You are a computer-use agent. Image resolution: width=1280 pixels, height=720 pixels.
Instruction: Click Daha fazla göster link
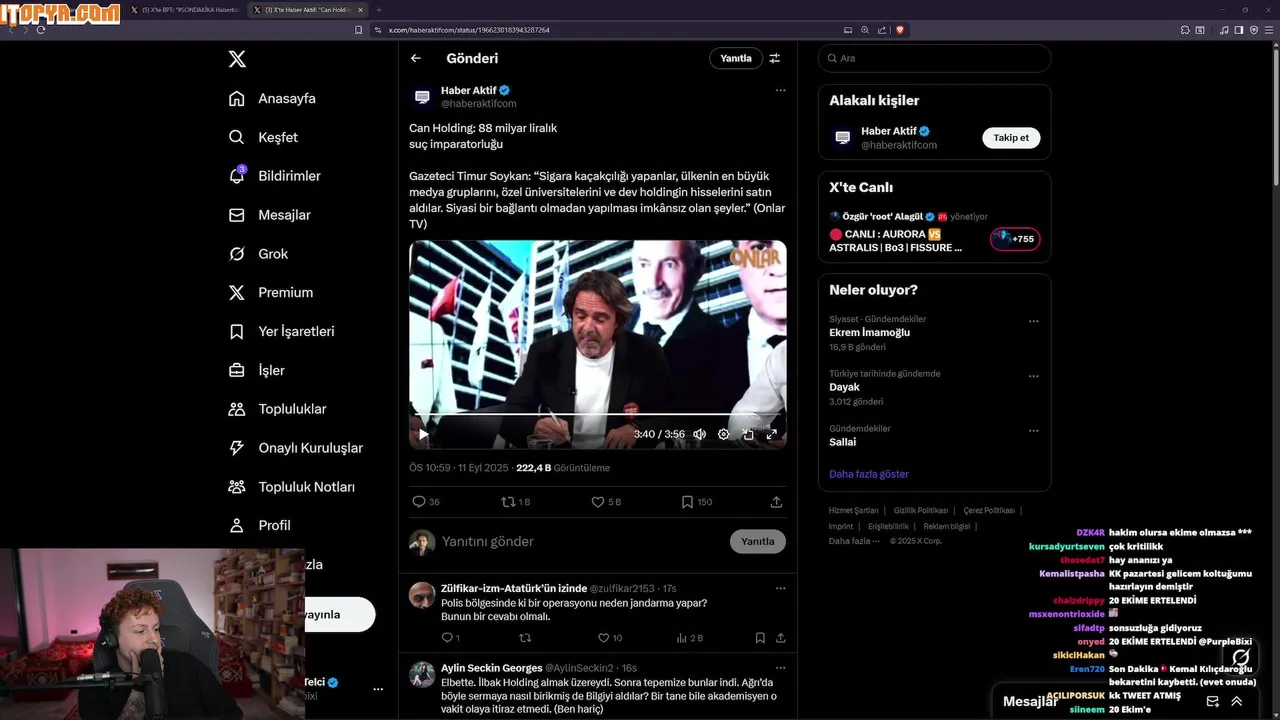click(x=869, y=474)
